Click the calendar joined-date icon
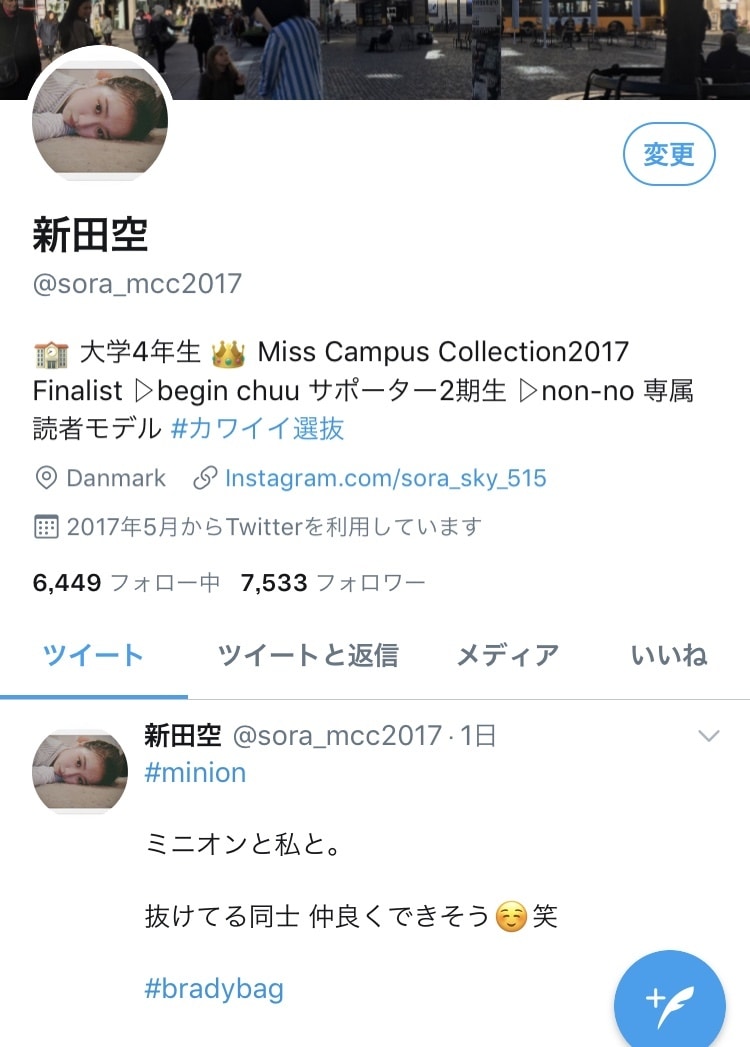Image resolution: width=750 pixels, height=1047 pixels. 45,527
